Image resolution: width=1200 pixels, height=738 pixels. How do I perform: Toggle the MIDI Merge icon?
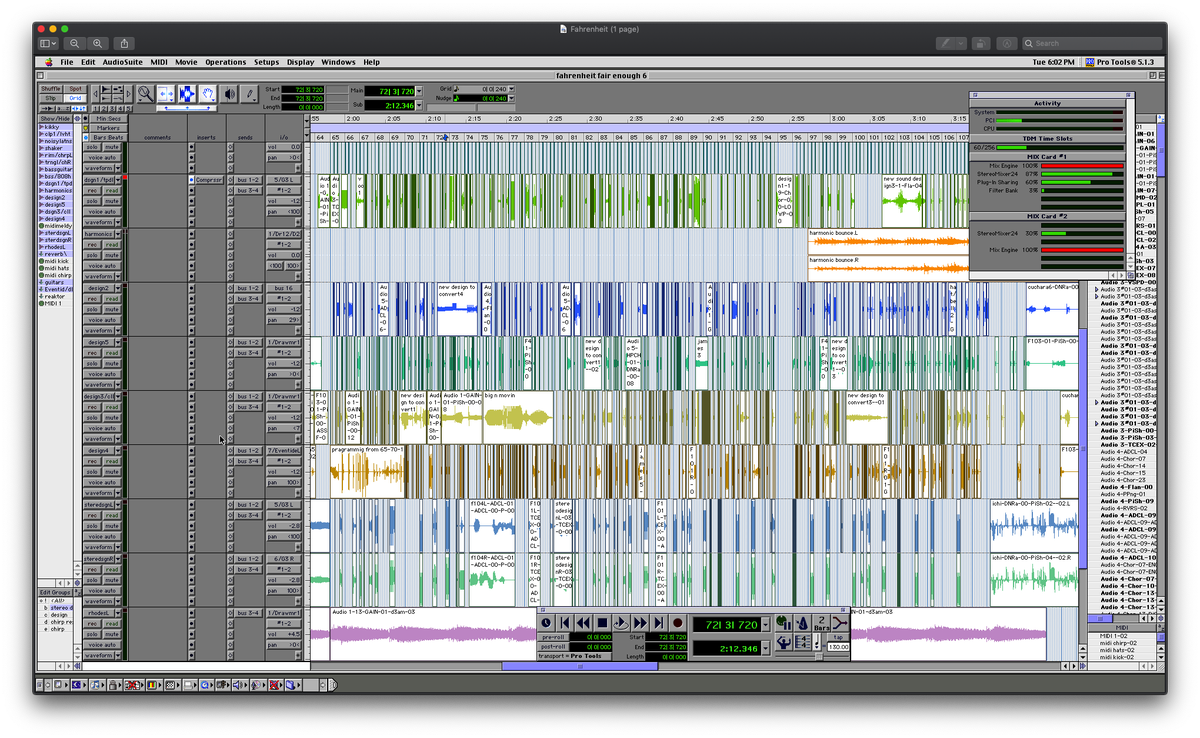pyautogui.click(x=841, y=622)
